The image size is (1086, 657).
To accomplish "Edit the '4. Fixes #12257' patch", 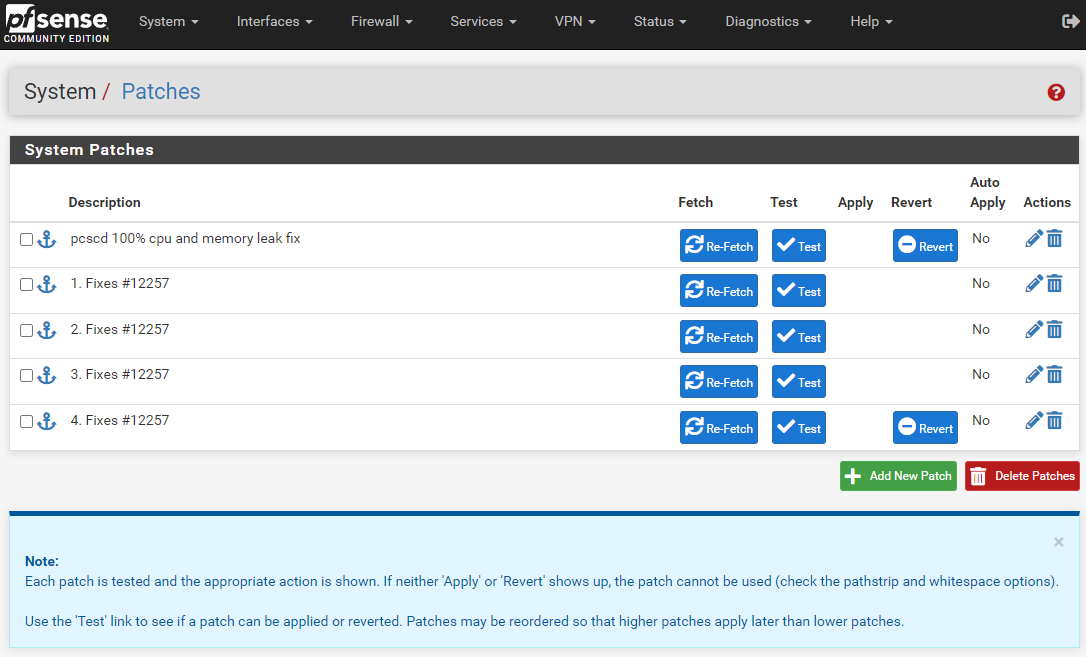I will tap(1034, 420).
